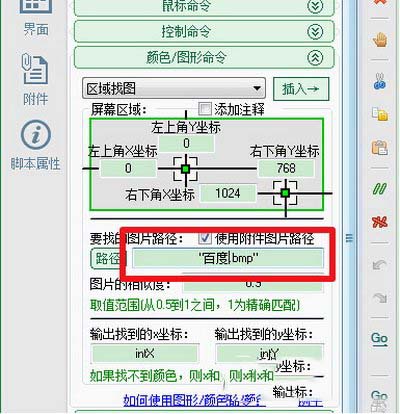Screen dimensions: 400x414
Task: Click the 输出找到的x坐标 label
Action: pos(139,334)
